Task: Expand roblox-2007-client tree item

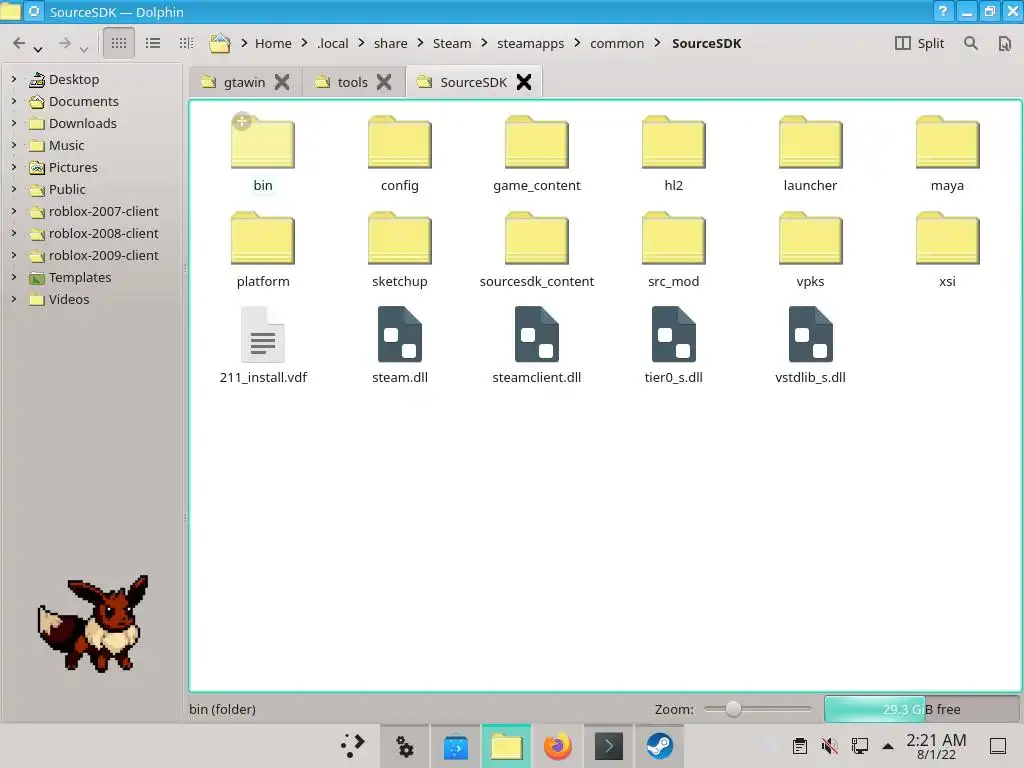Action: coord(14,211)
